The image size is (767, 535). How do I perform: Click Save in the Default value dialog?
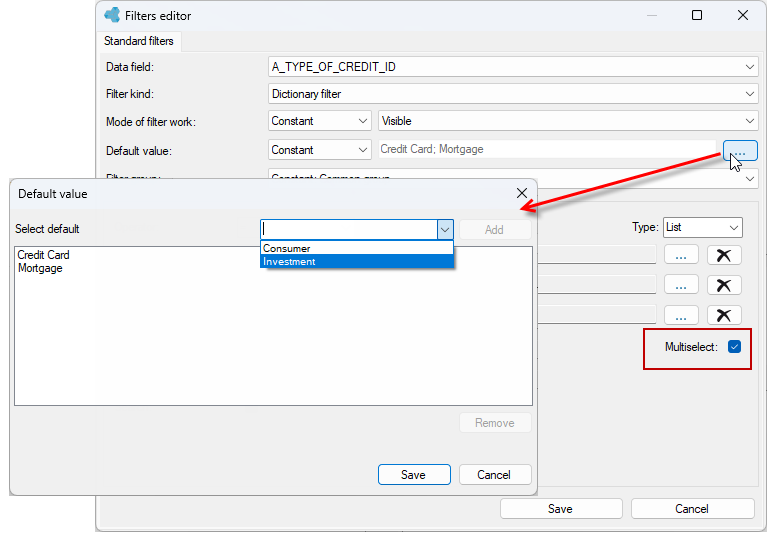414,475
